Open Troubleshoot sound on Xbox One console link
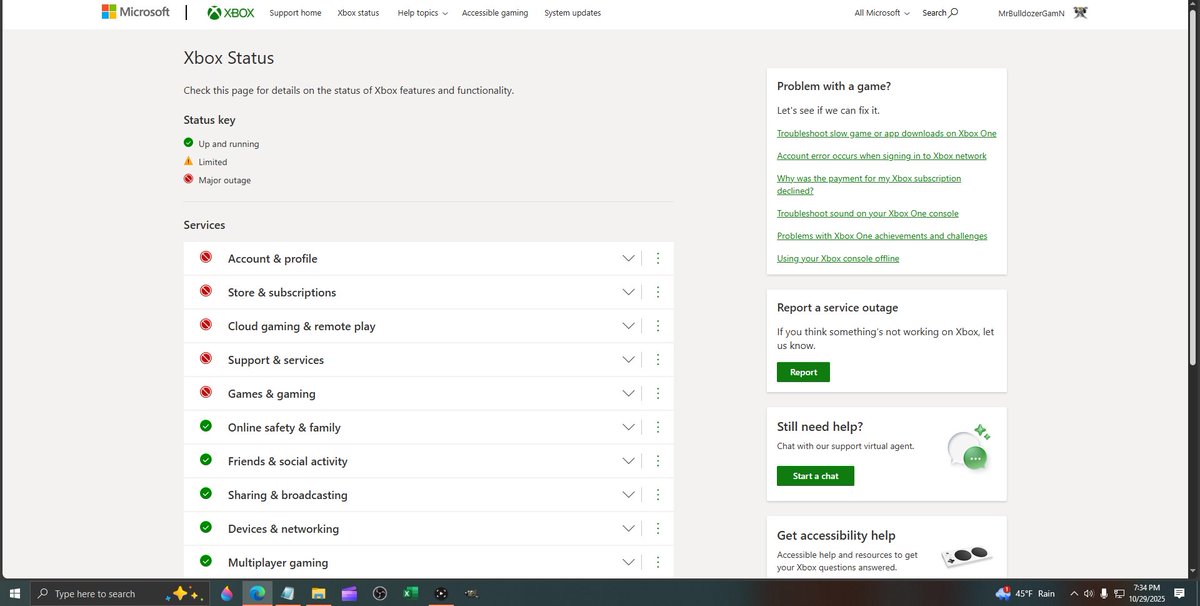This screenshot has width=1200, height=606. pyautogui.click(x=868, y=213)
